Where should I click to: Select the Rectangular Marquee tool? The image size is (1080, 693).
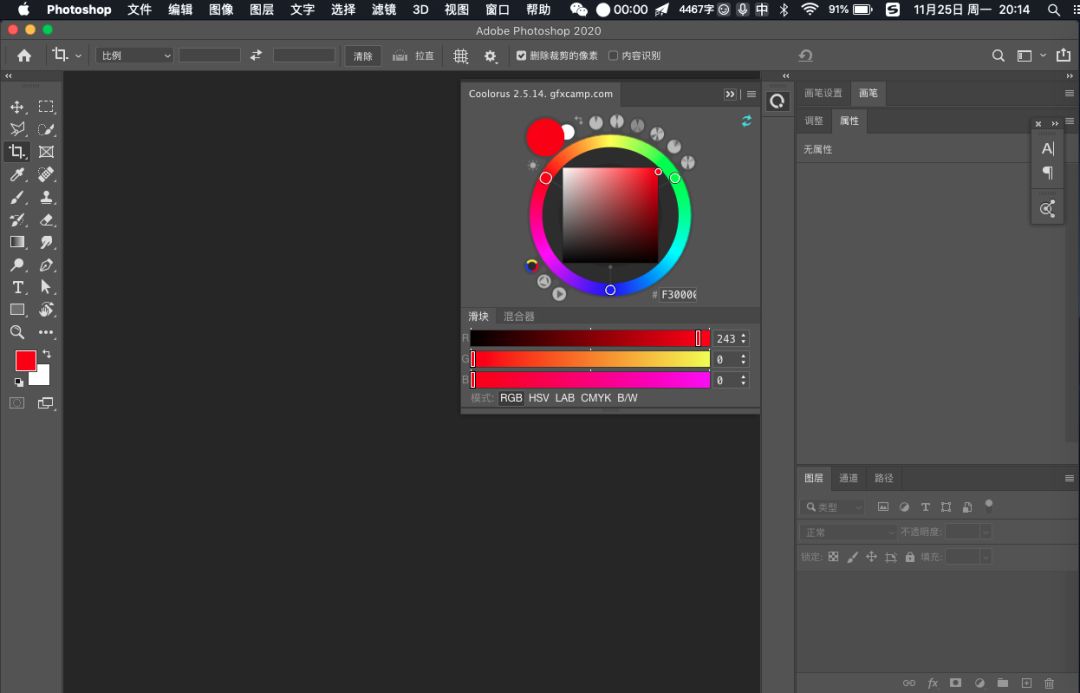(x=46, y=107)
